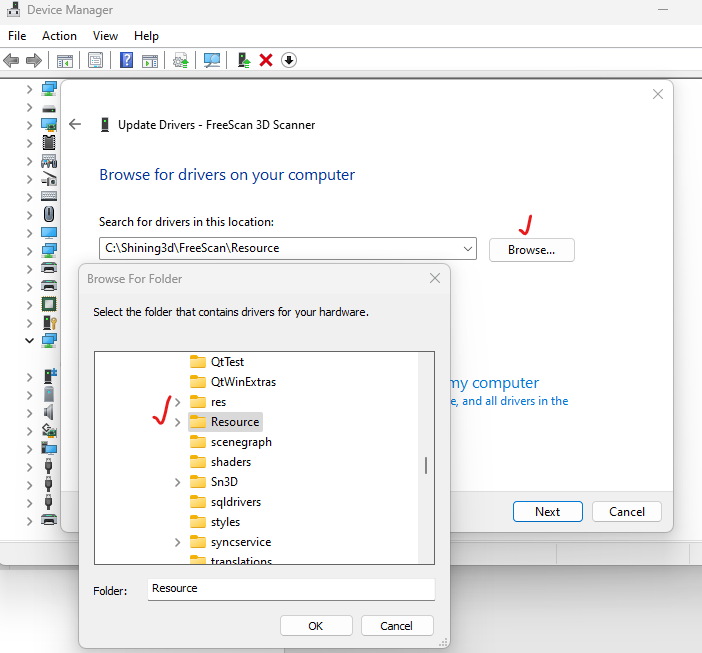This screenshot has width=702, height=653.
Task: Expand the Resource folder chevron
Action: 178,422
